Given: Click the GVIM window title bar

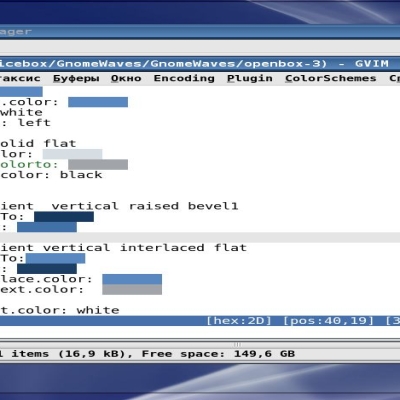Looking at the screenshot, I should pyautogui.click(x=200, y=64).
